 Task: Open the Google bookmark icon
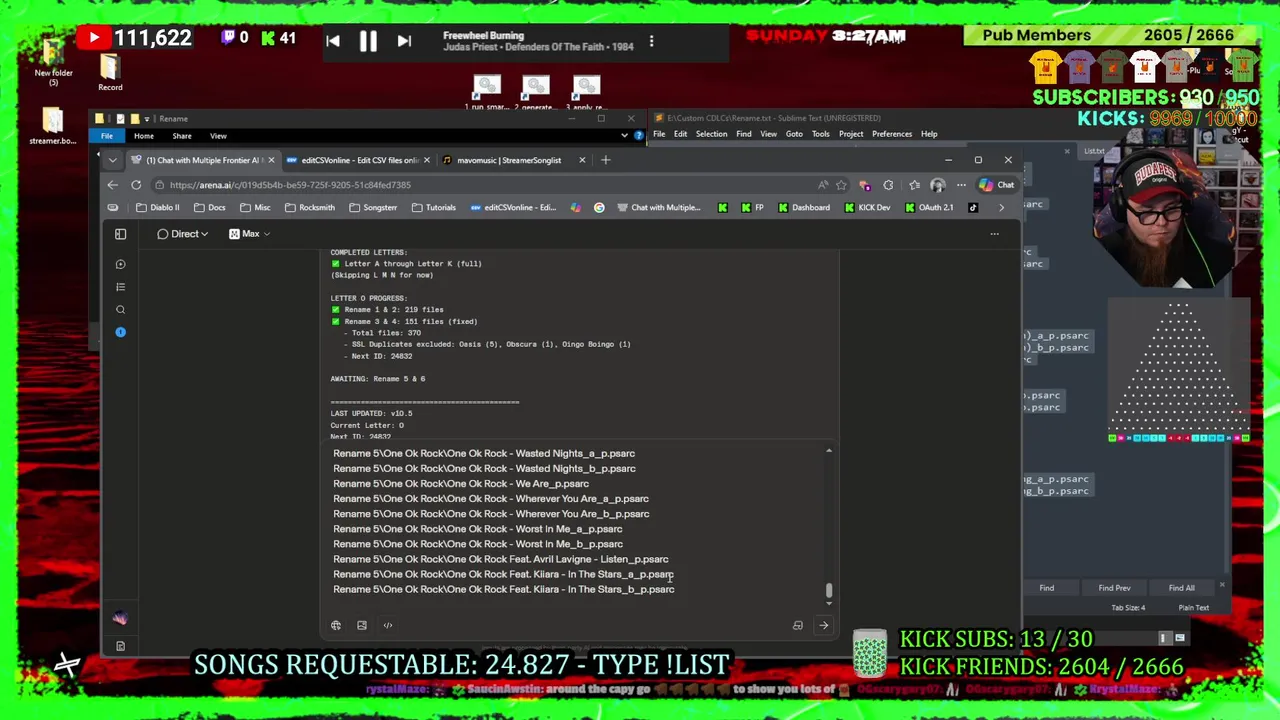(599, 208)
